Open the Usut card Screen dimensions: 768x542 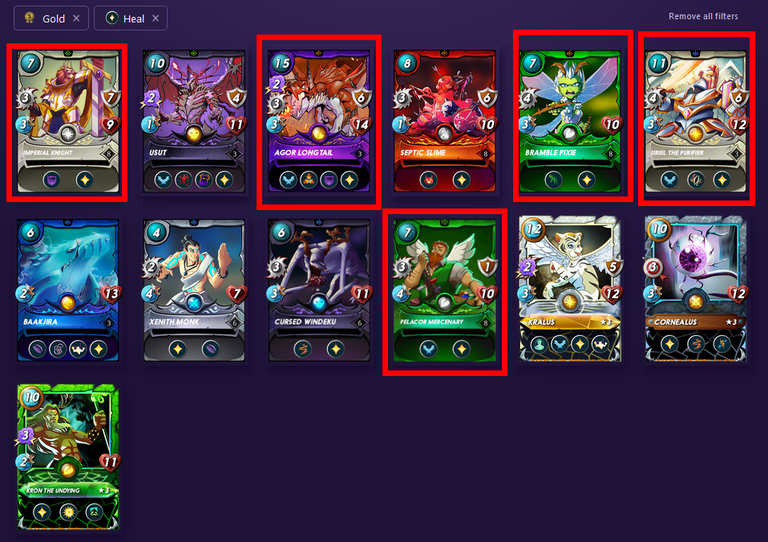pos(193,121)
